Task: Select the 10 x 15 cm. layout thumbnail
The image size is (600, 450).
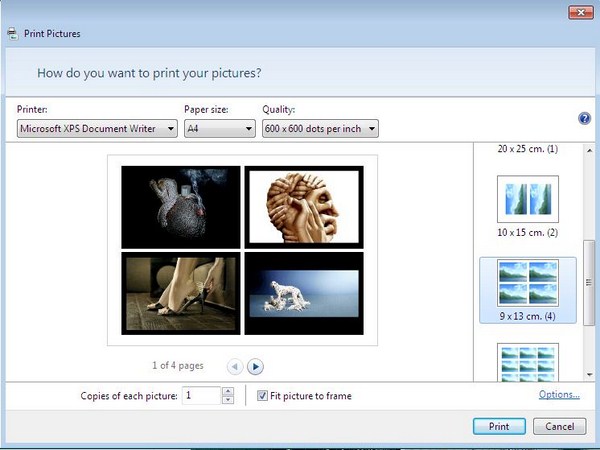Action: [527, 200]
